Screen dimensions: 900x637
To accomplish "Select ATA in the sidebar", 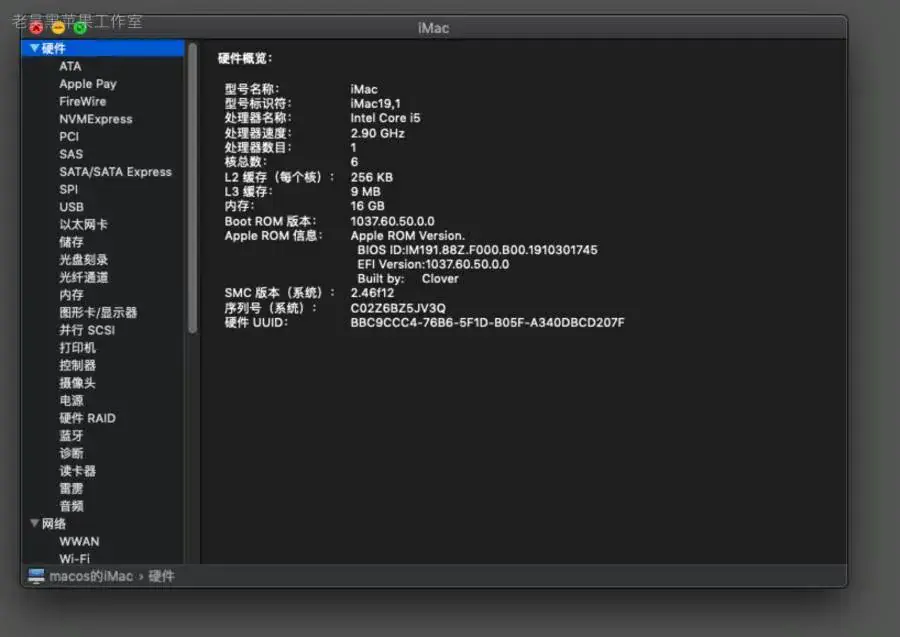I will (70, 66).
